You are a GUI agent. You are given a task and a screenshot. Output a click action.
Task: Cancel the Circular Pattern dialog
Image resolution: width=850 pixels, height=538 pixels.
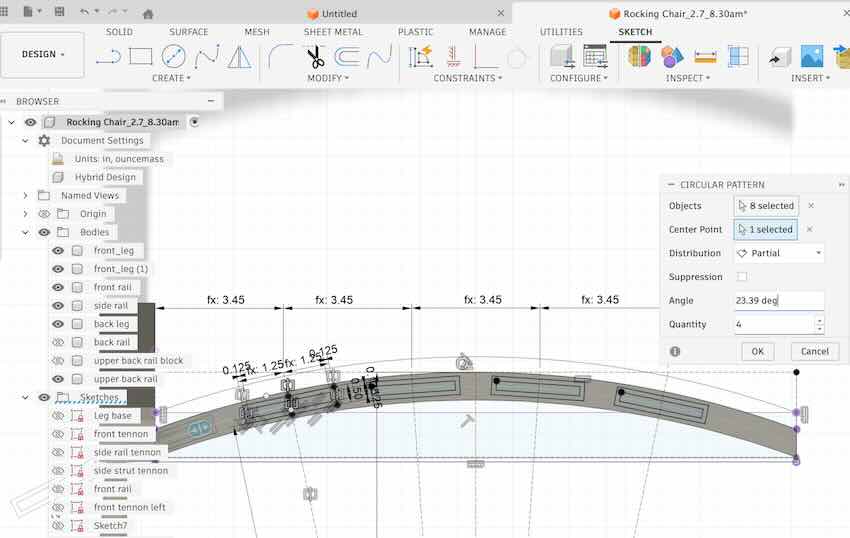[815, 351]
